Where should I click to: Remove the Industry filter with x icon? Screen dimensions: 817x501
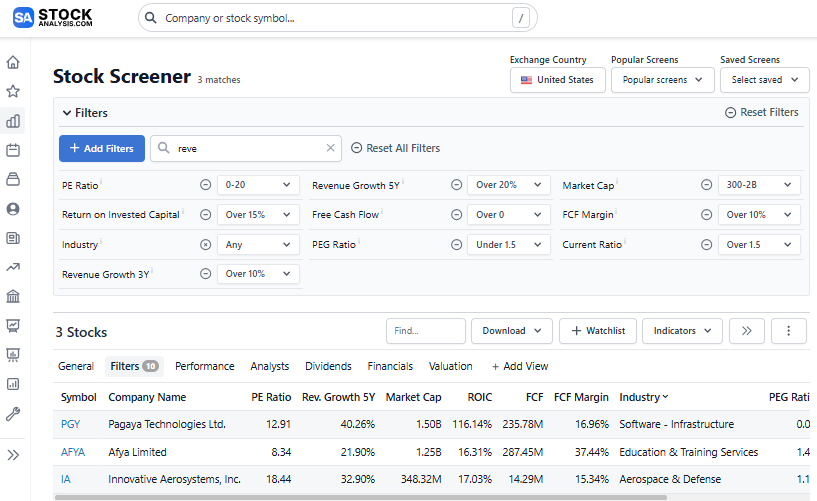click(206, 245)
